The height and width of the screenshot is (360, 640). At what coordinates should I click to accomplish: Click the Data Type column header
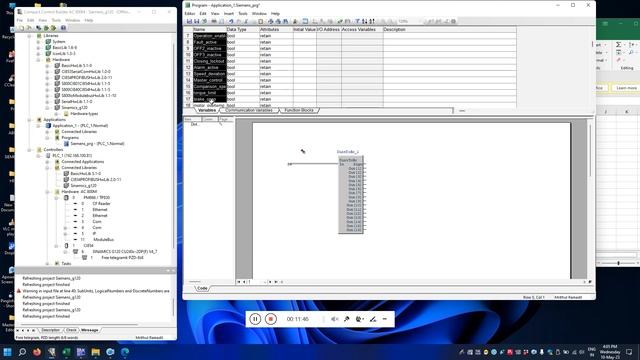pyautogui.click(x=242, y=29)
